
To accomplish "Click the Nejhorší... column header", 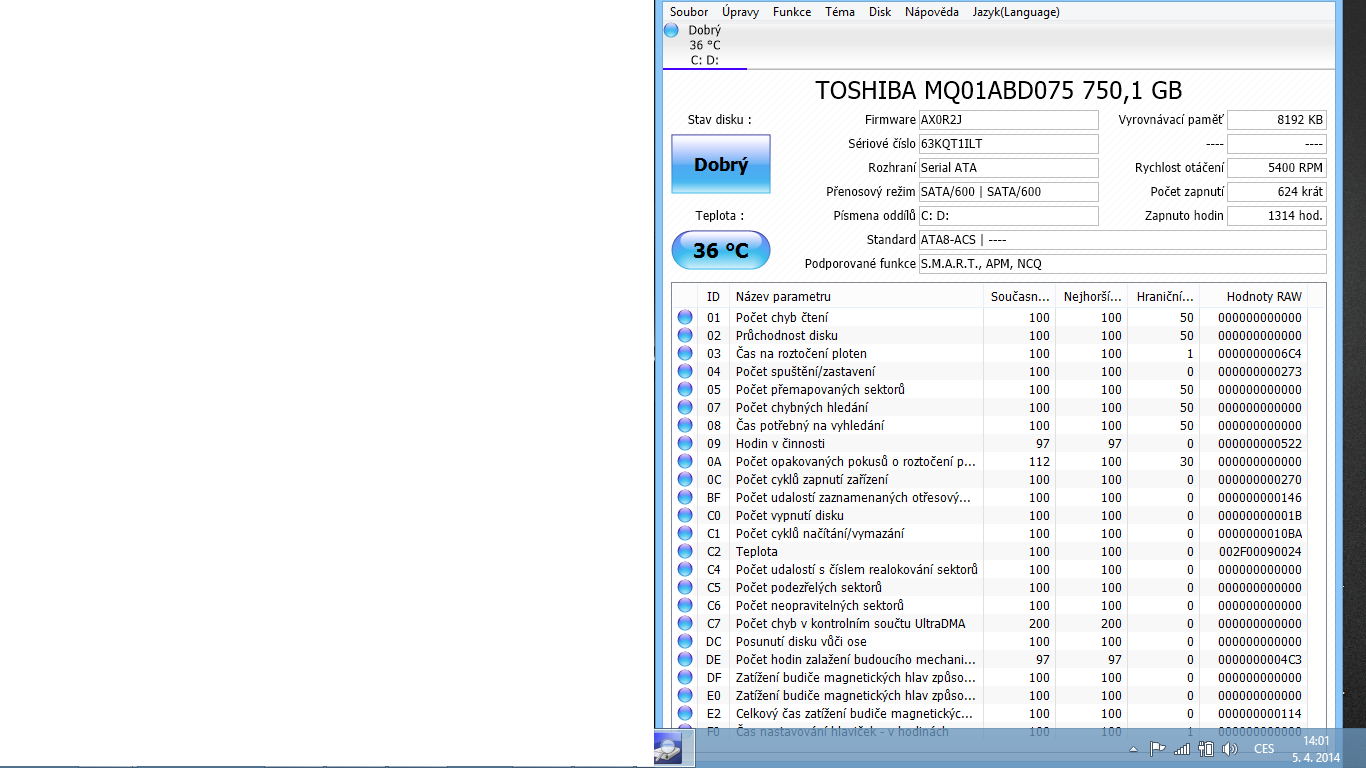I will [1091, 296].
